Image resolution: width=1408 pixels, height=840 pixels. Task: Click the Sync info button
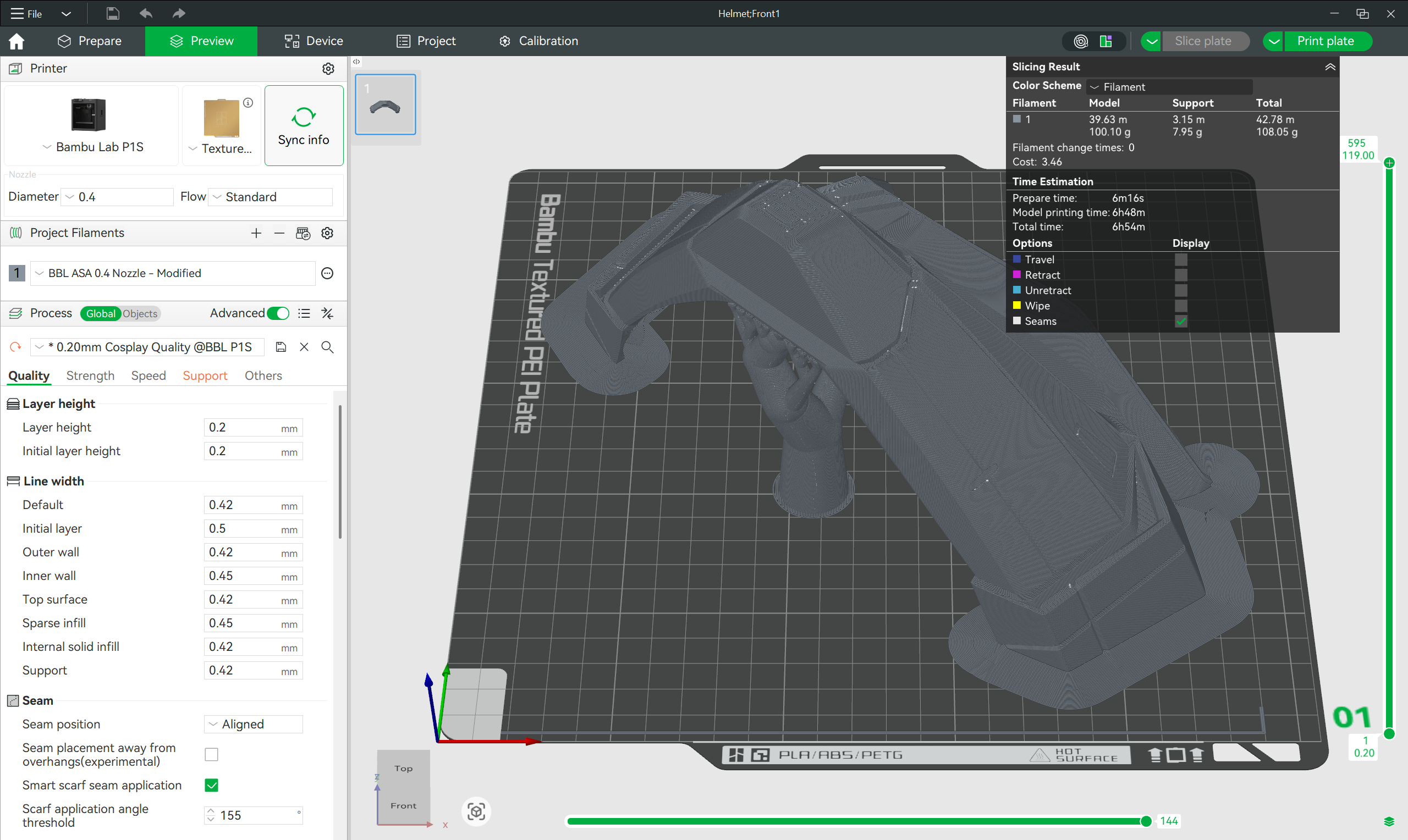point(304,125)
